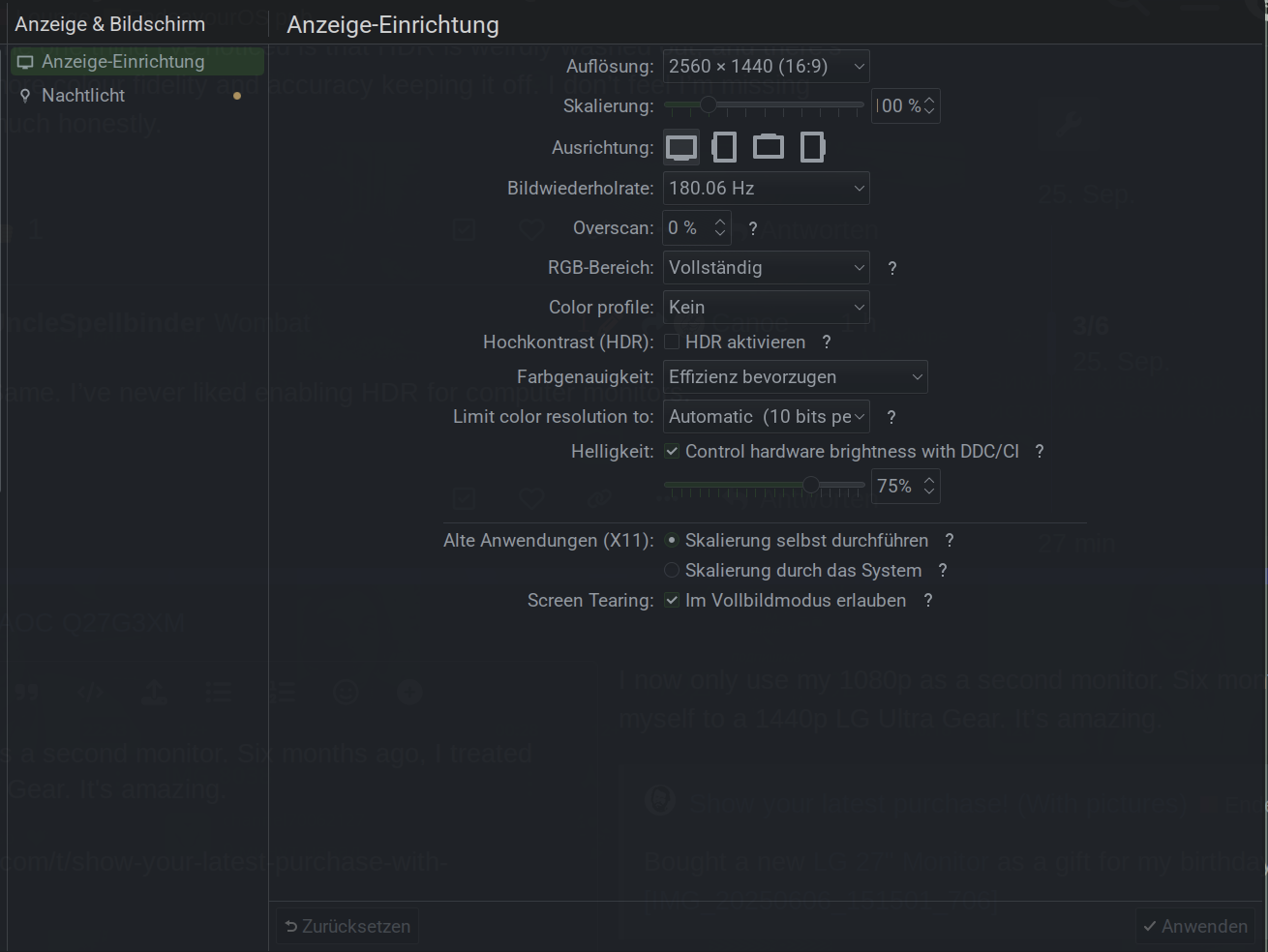Disable Control hardware brightness with DDC/CI
This screenshot has height=952, width=1268.
tap(672, 452)
